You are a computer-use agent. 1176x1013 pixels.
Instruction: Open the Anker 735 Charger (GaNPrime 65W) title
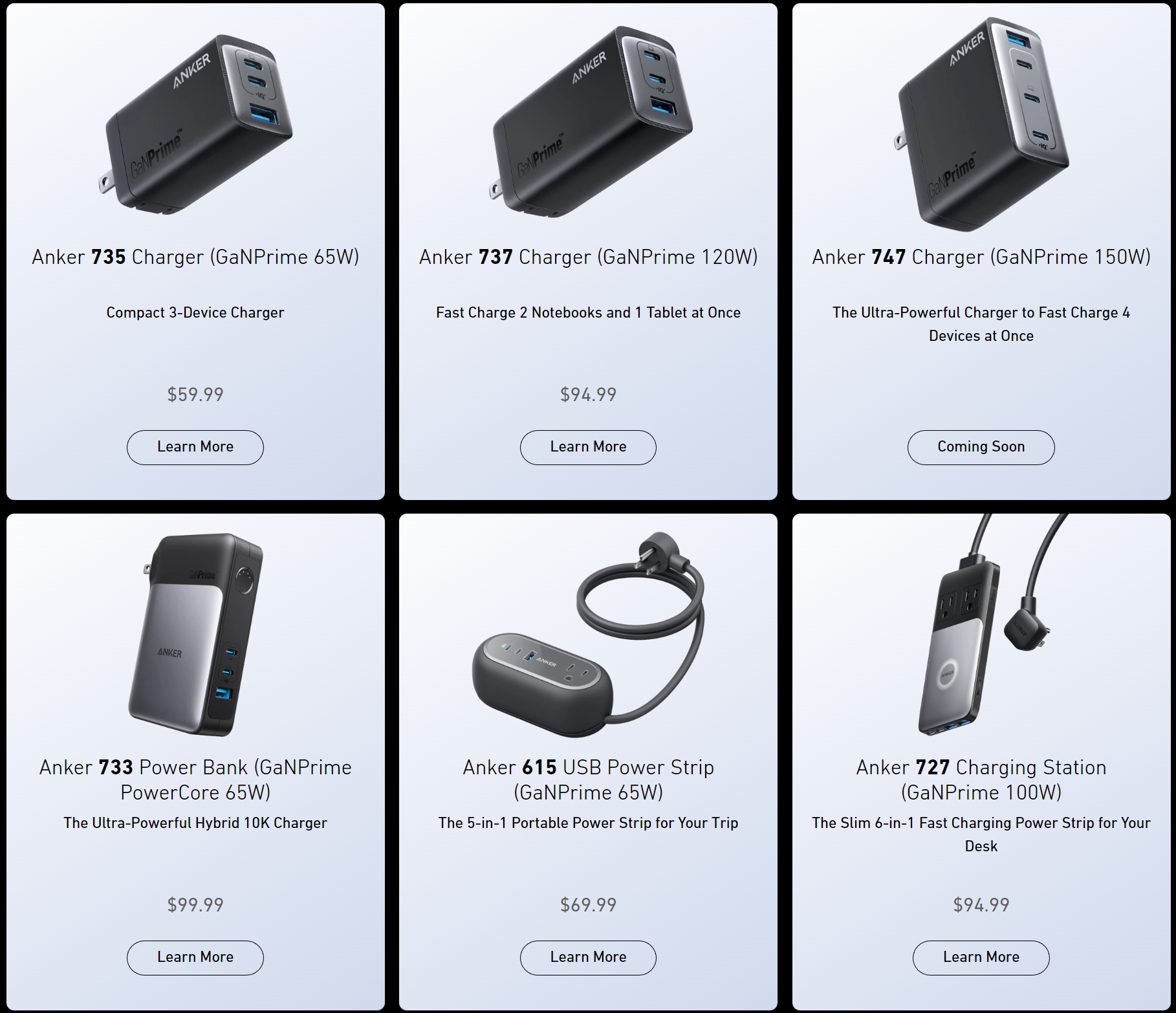(x=195, y=257)
